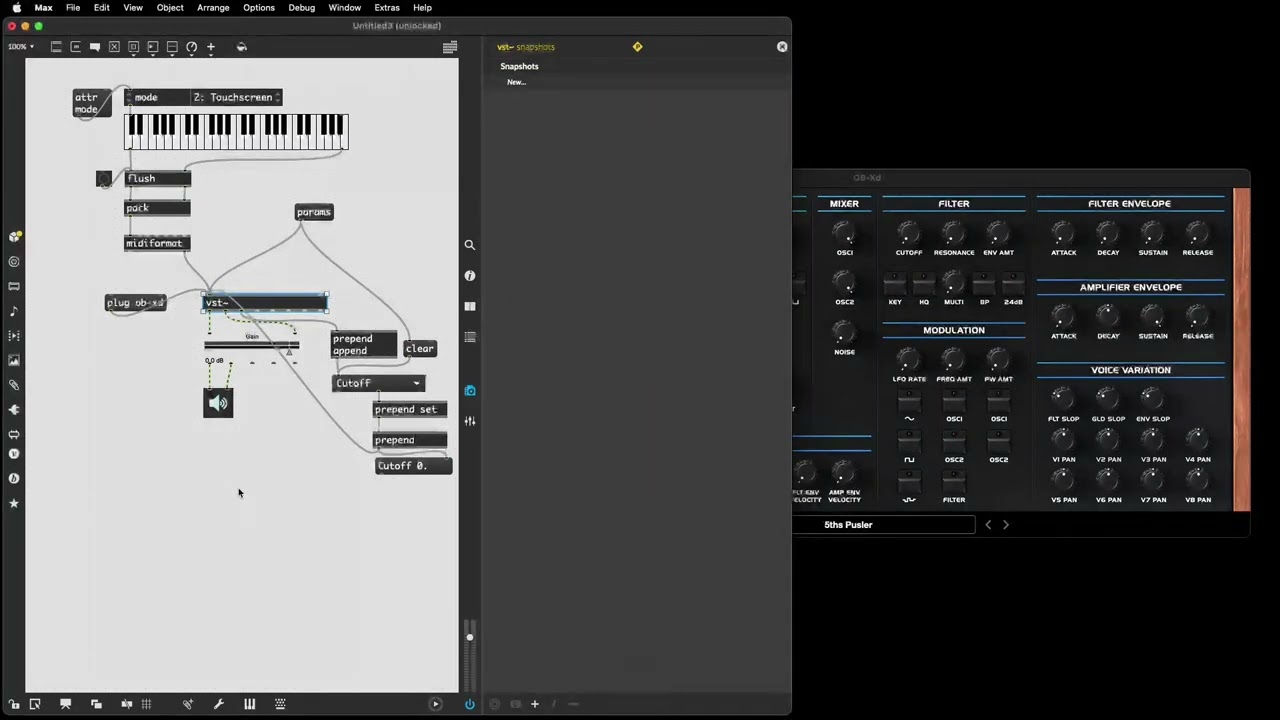
Task: Open the favorites star sidebar icon
Action: point(14,503)
